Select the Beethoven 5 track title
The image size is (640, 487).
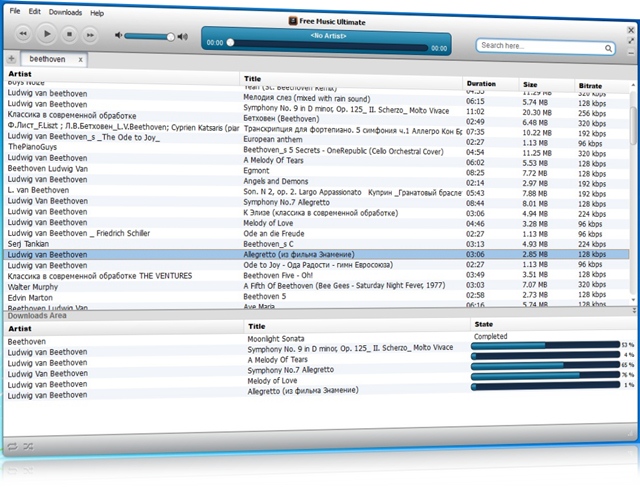tap(264, 296)
